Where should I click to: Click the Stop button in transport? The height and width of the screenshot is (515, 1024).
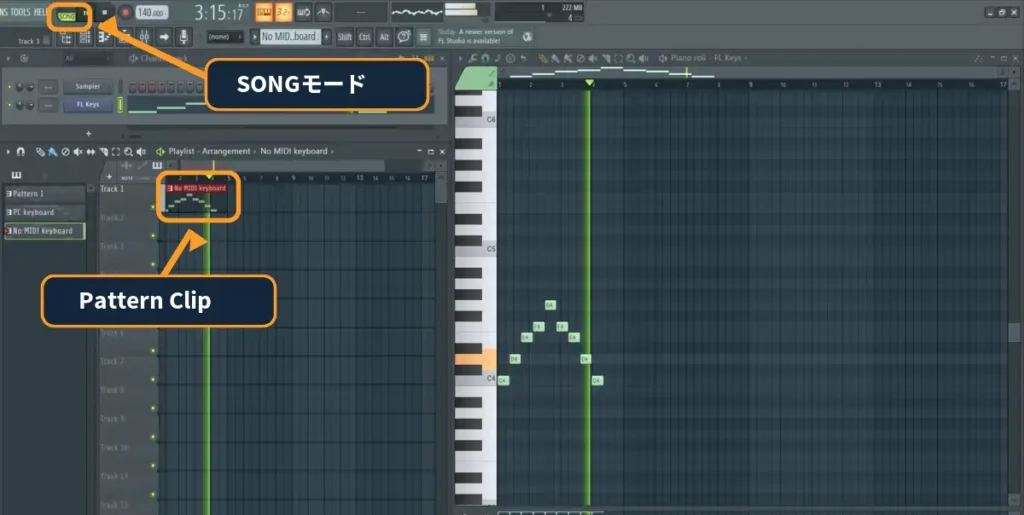tap(104, 12)
